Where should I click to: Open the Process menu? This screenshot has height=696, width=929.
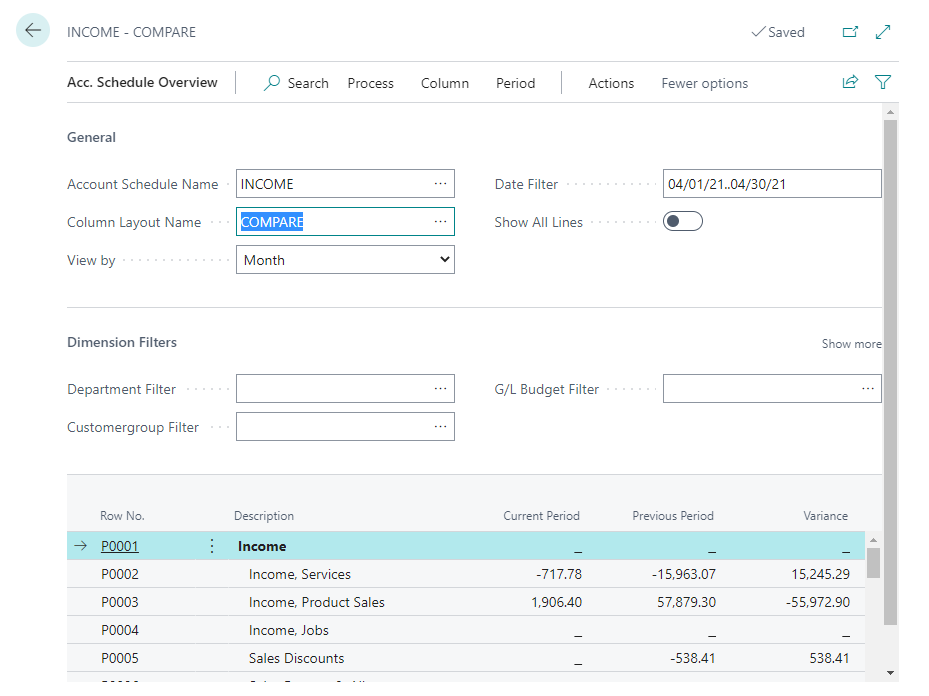tap(370, 84)
